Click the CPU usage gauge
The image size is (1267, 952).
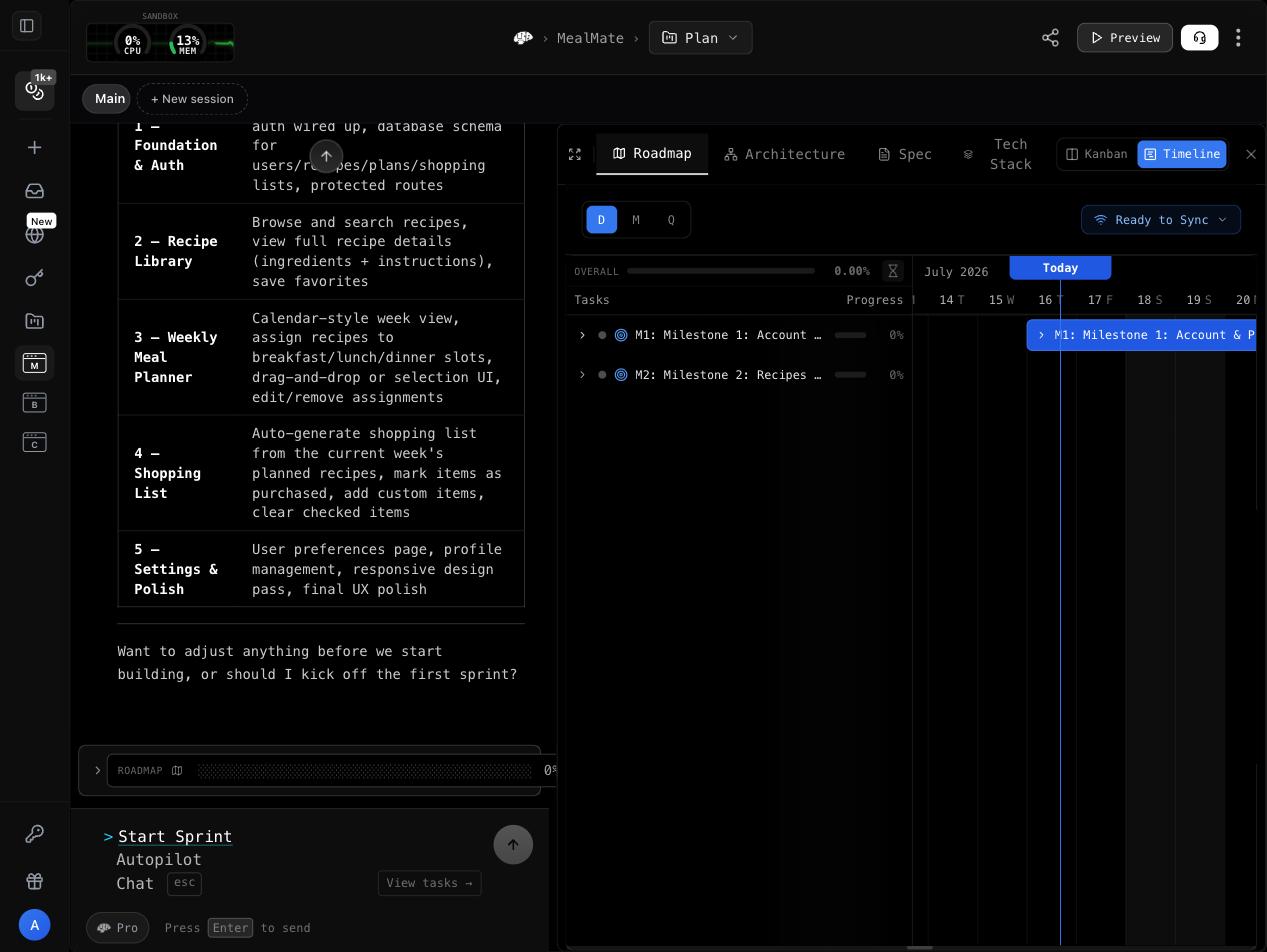(132, 43)
